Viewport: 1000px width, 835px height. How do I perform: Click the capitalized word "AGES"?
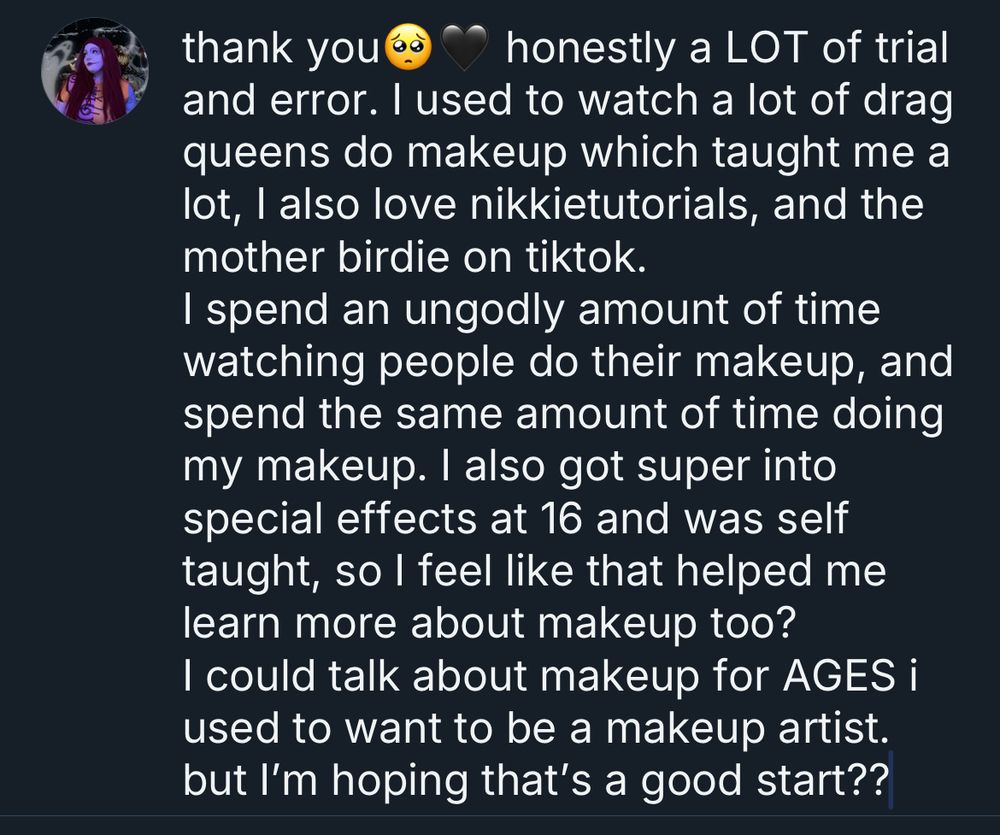[839, 675]
